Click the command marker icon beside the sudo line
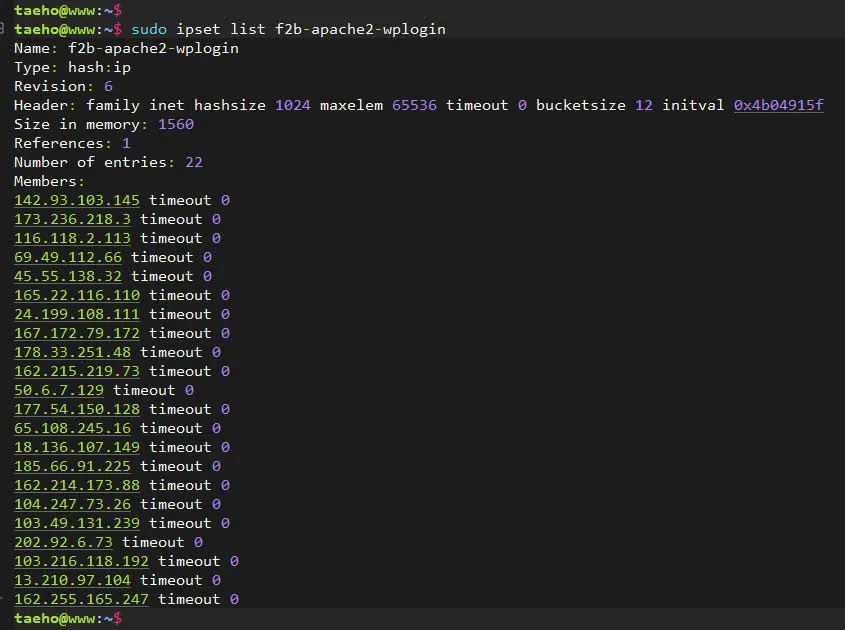The height and width of the screenshot is (630, 845). coord(5,29)
